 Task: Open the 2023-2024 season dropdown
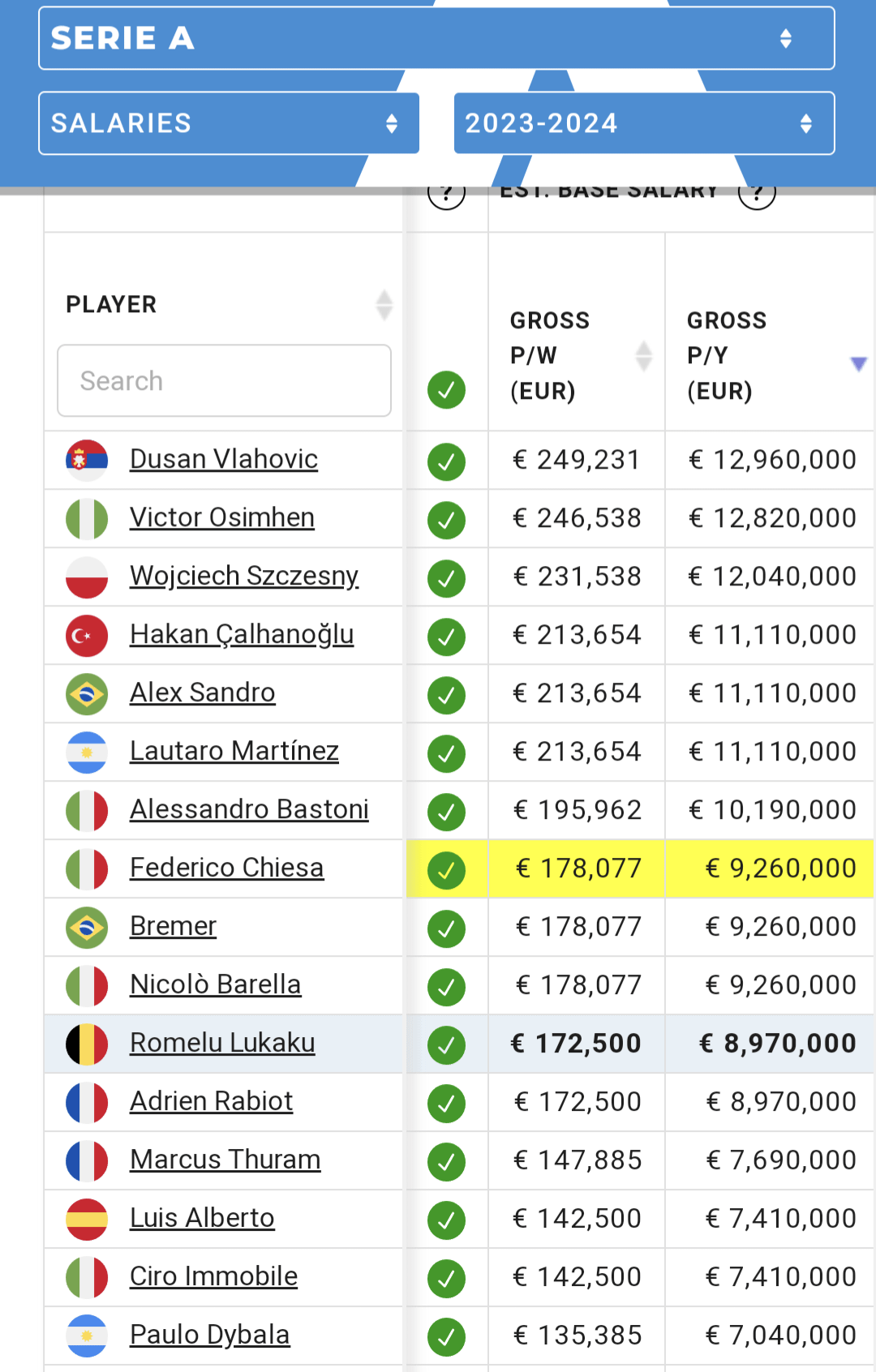644,123
